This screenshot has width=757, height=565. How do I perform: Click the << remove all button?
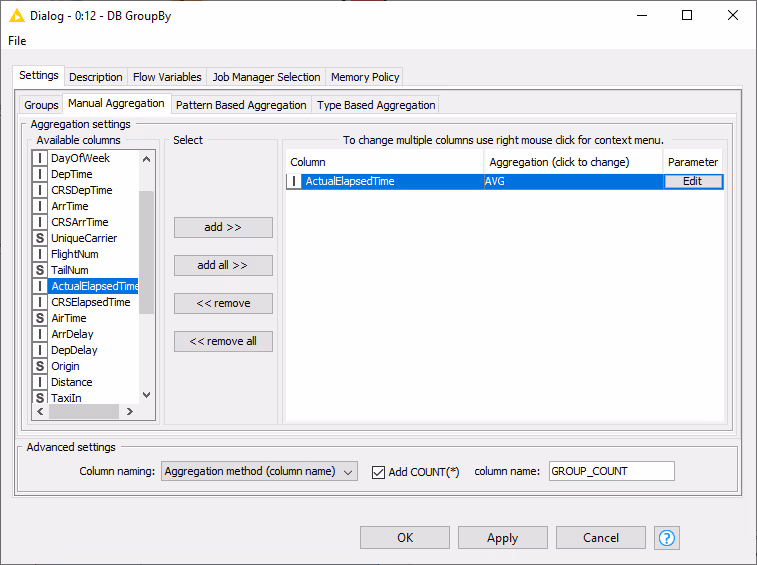223,341
